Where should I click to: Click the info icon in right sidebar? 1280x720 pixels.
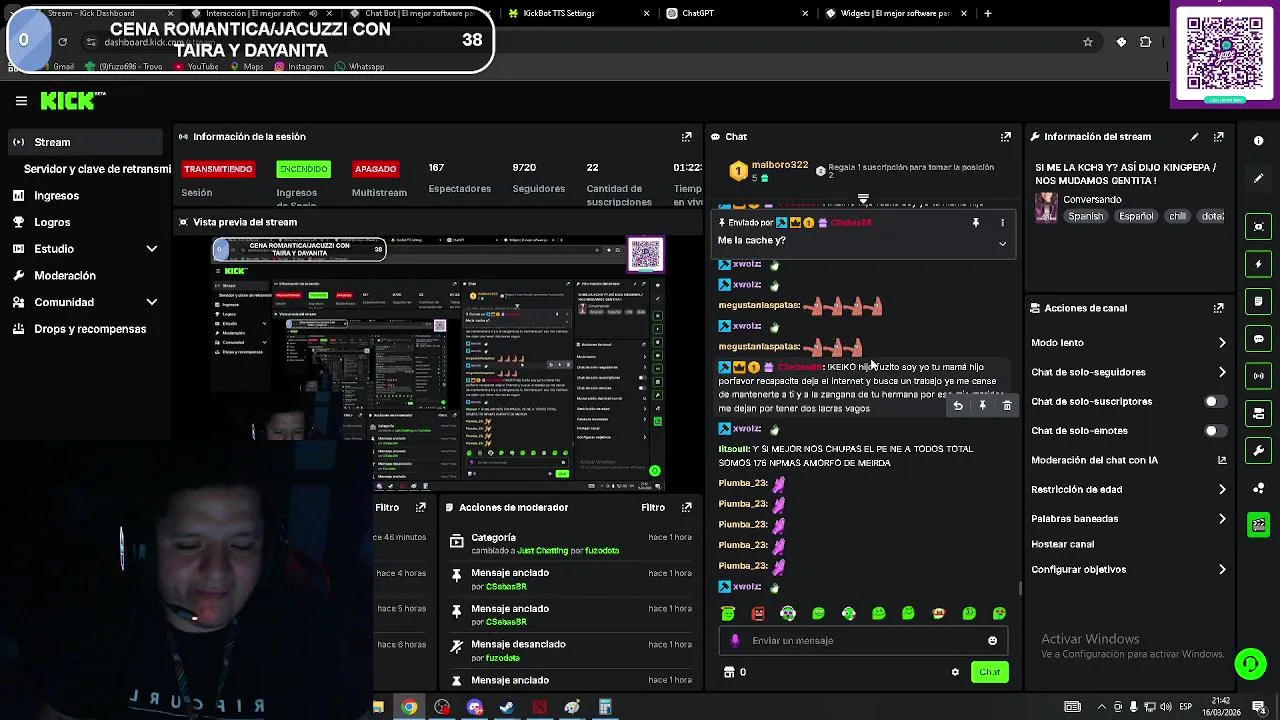coord(1259,141)
